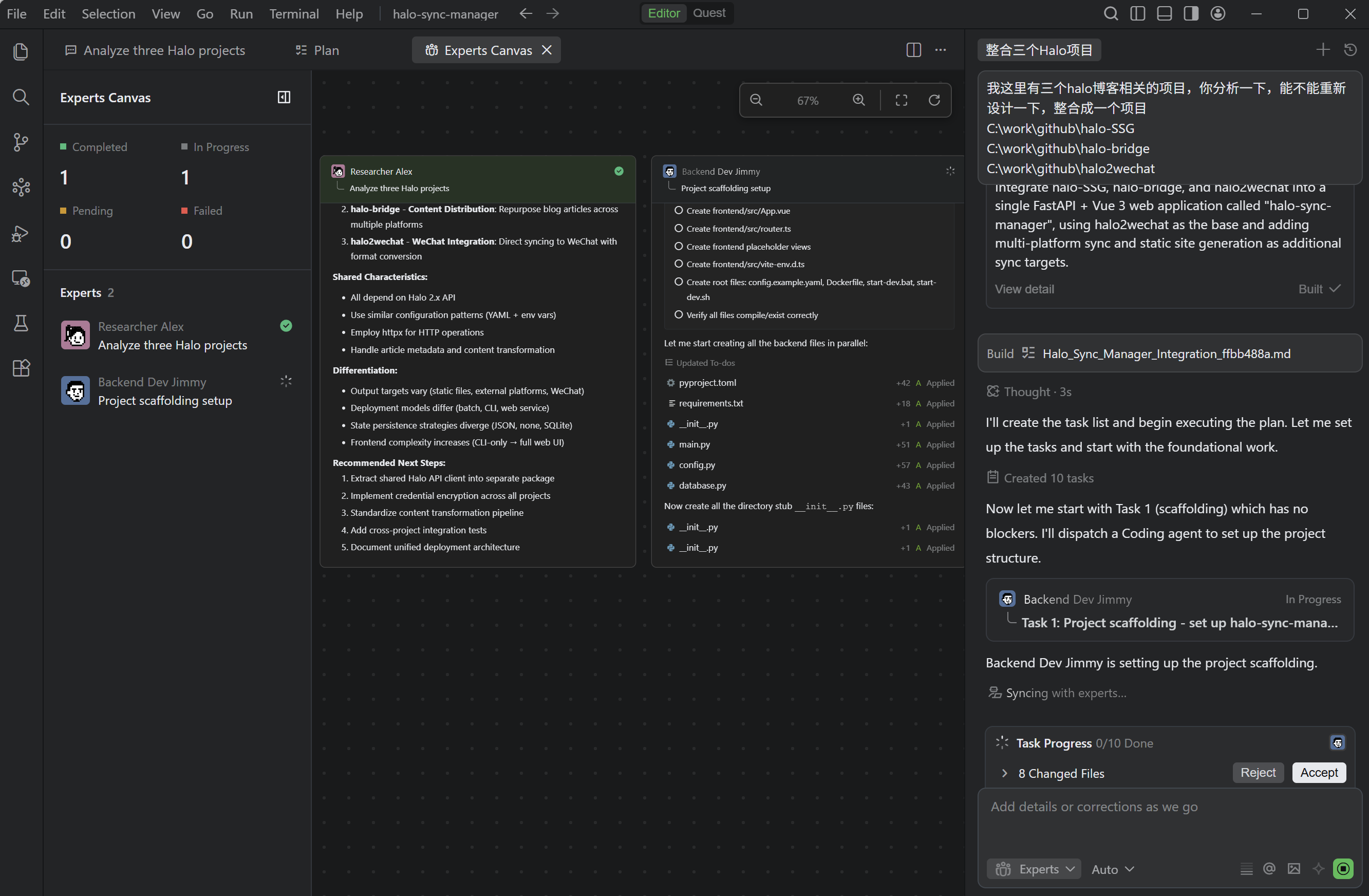
Task: Open pyproject.toml applied change
Action: (810, 383)
